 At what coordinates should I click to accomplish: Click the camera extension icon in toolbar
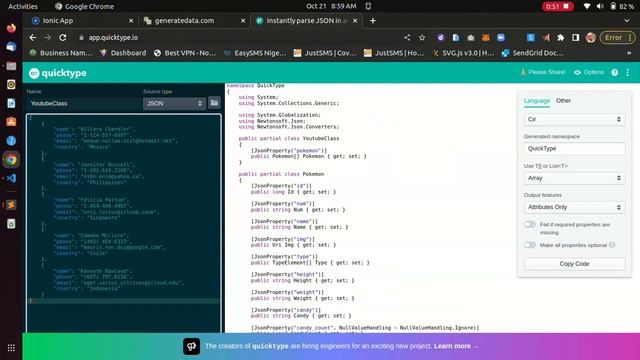tap(471, 38)
